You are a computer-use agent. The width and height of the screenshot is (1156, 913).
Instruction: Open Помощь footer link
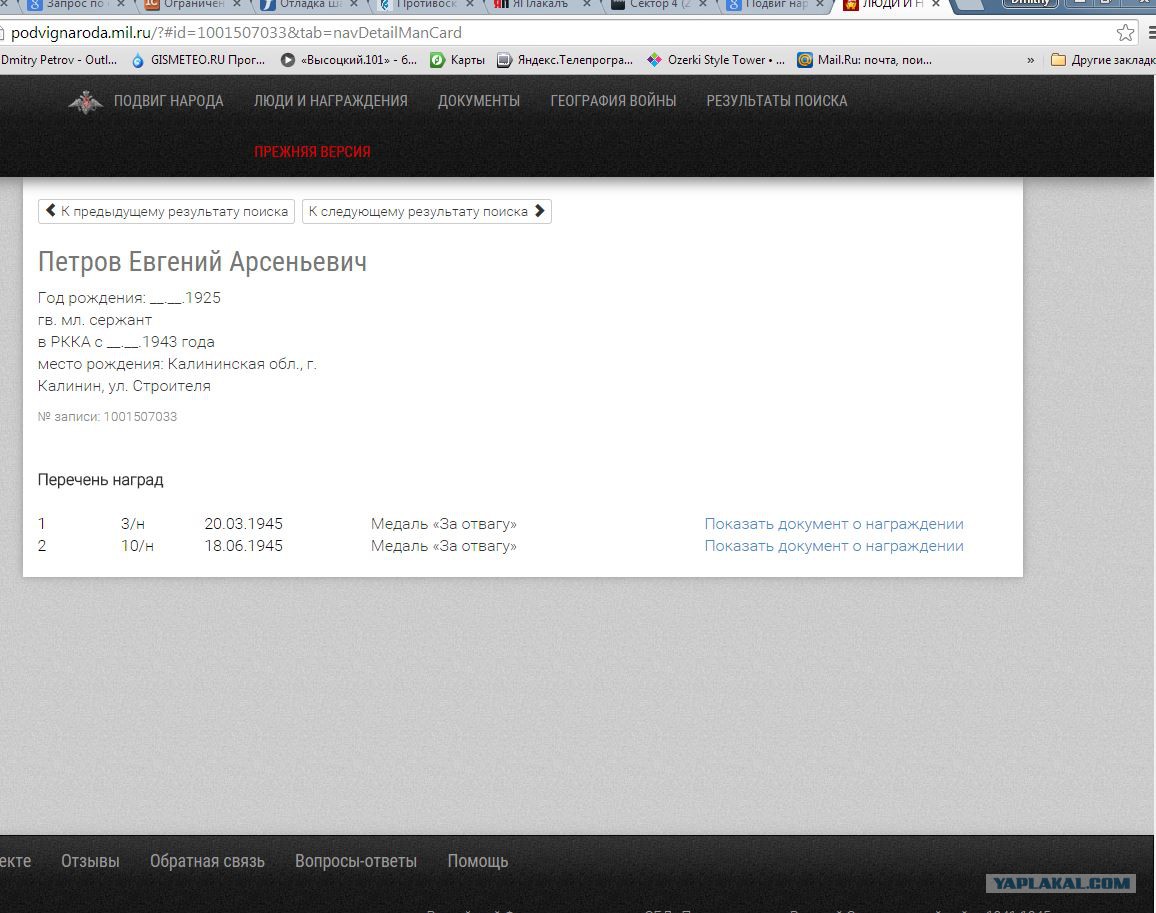478,861
